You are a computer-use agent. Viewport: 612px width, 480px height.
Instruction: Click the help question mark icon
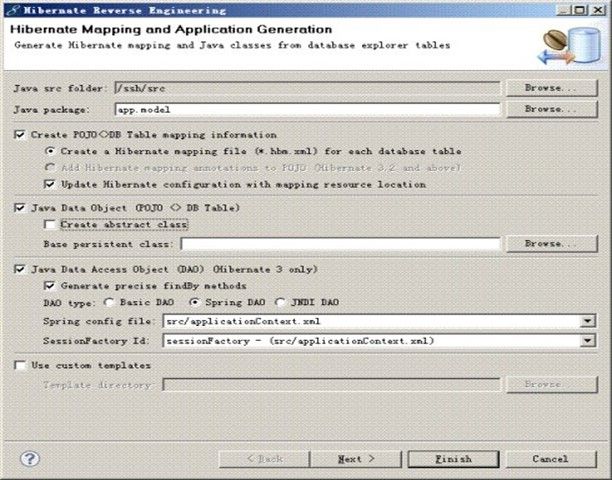[x=30, y=459]
